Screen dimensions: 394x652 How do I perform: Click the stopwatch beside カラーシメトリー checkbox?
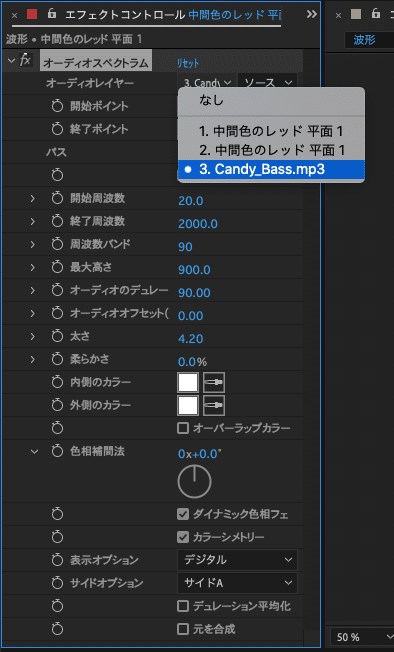[57, 537]
